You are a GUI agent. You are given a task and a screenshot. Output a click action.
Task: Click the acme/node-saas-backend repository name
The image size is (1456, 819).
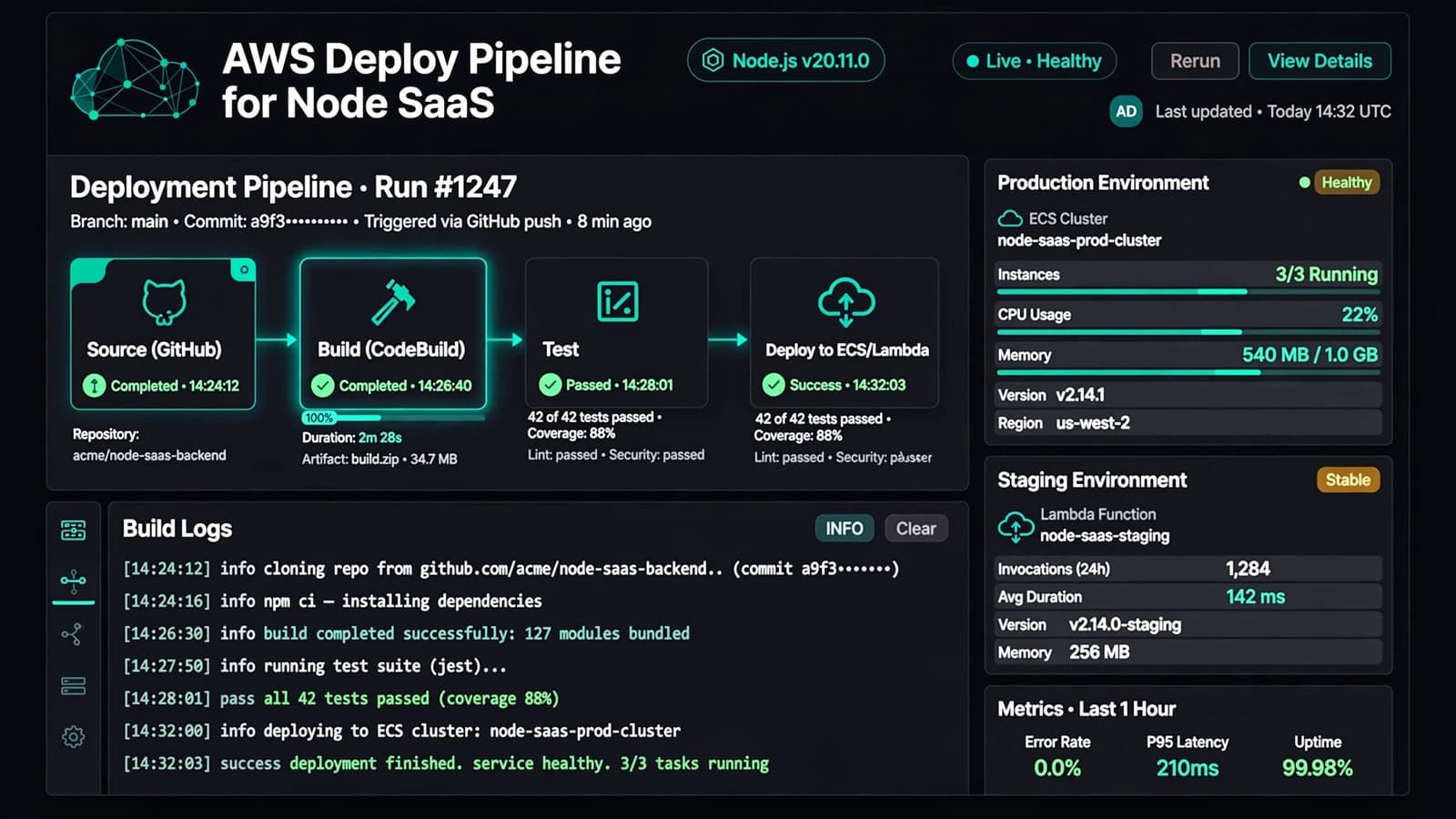coord(149,455)
